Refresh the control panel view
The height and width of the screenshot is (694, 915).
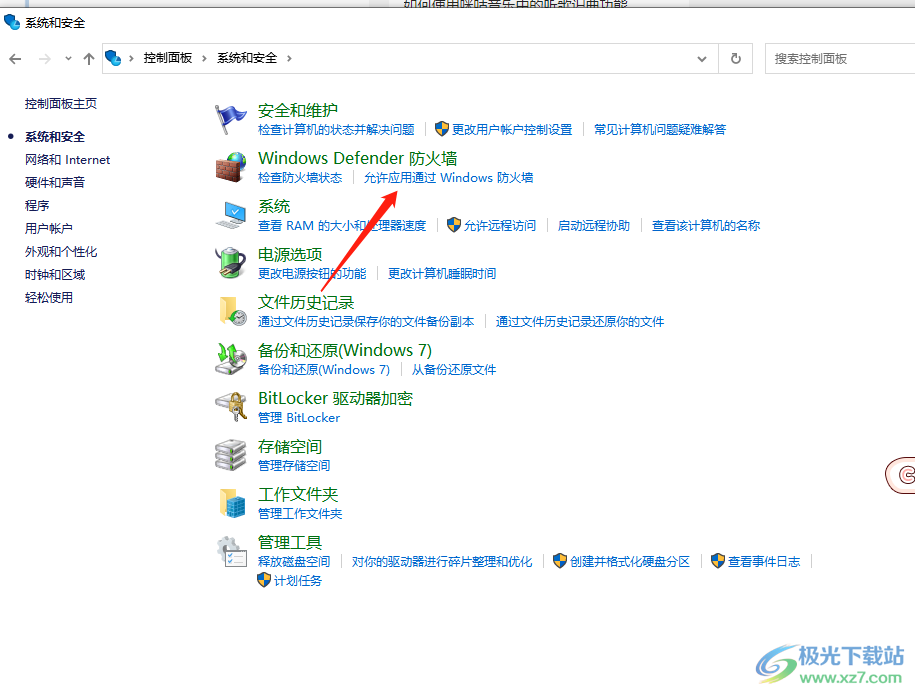[x=736, y=58]
